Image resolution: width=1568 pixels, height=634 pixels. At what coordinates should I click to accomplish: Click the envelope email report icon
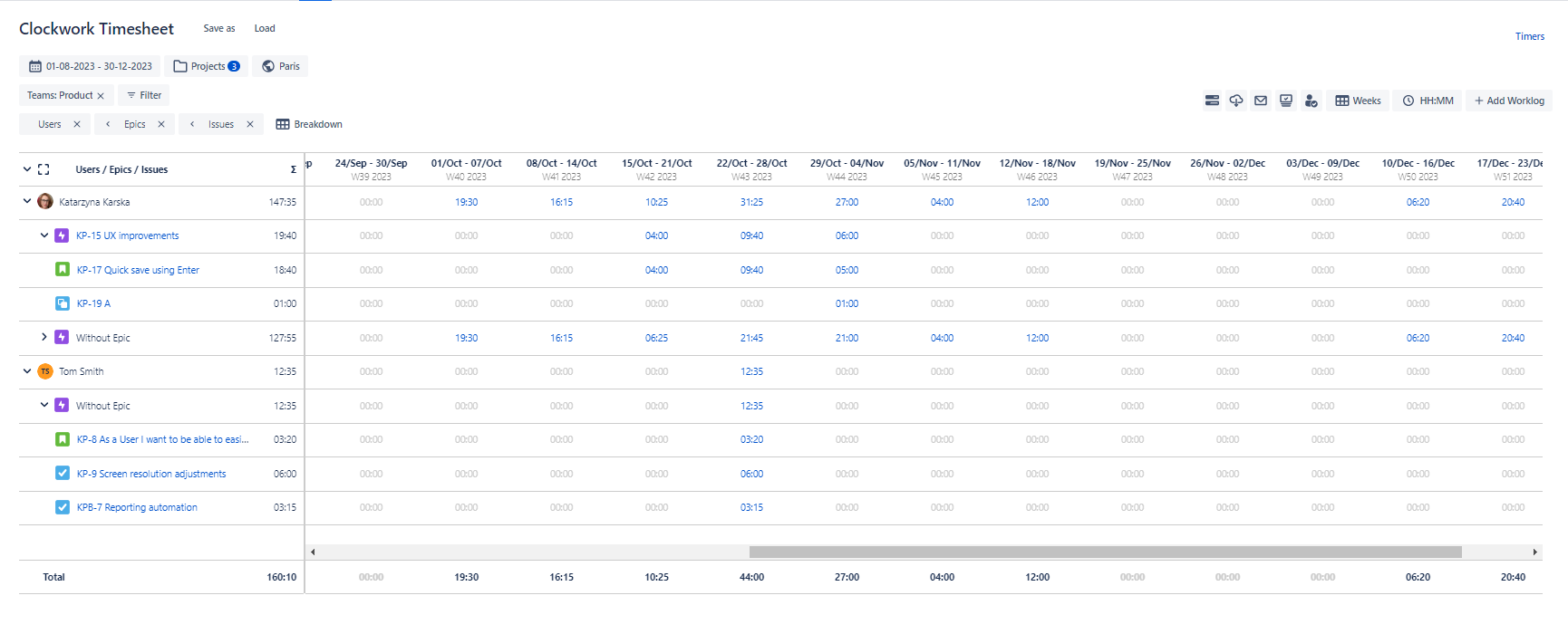pyautogui.click(x=1261, y=101)
